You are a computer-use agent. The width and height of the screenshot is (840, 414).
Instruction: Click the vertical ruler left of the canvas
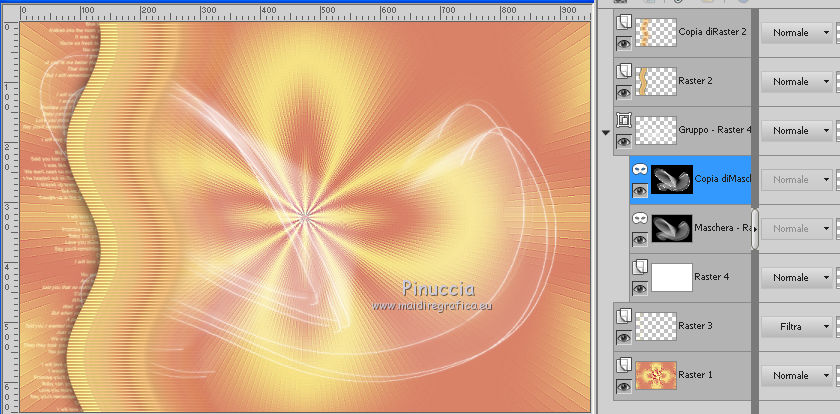(10, 216)
